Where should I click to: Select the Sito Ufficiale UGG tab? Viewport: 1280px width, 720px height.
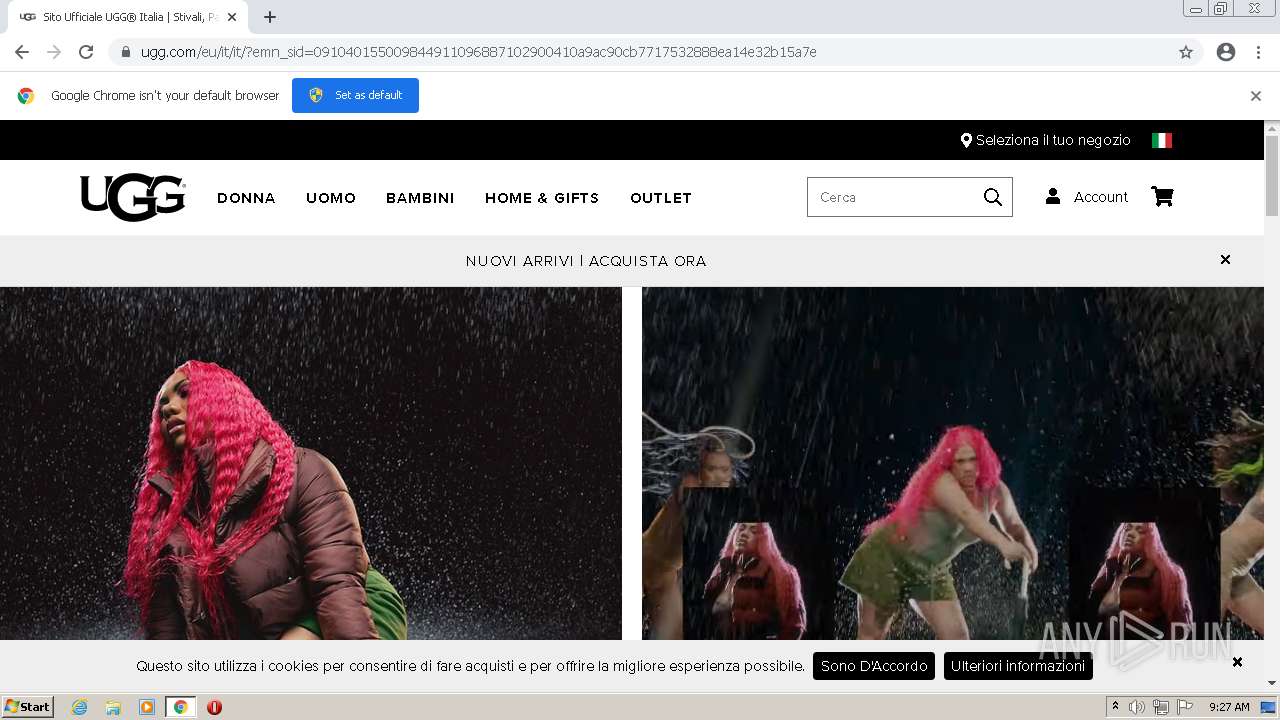(128, 17)
